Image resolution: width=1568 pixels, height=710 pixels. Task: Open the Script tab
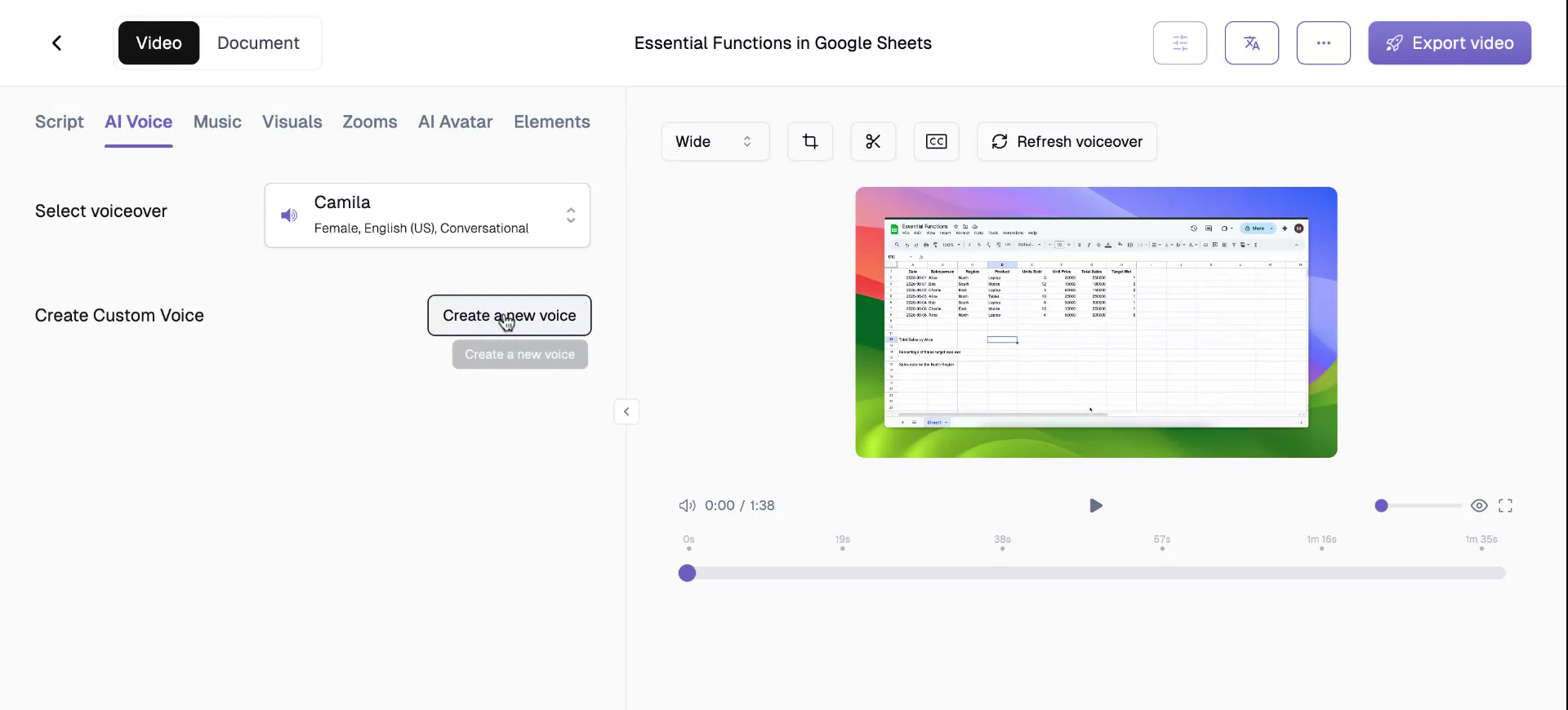(x=60, y=122)
